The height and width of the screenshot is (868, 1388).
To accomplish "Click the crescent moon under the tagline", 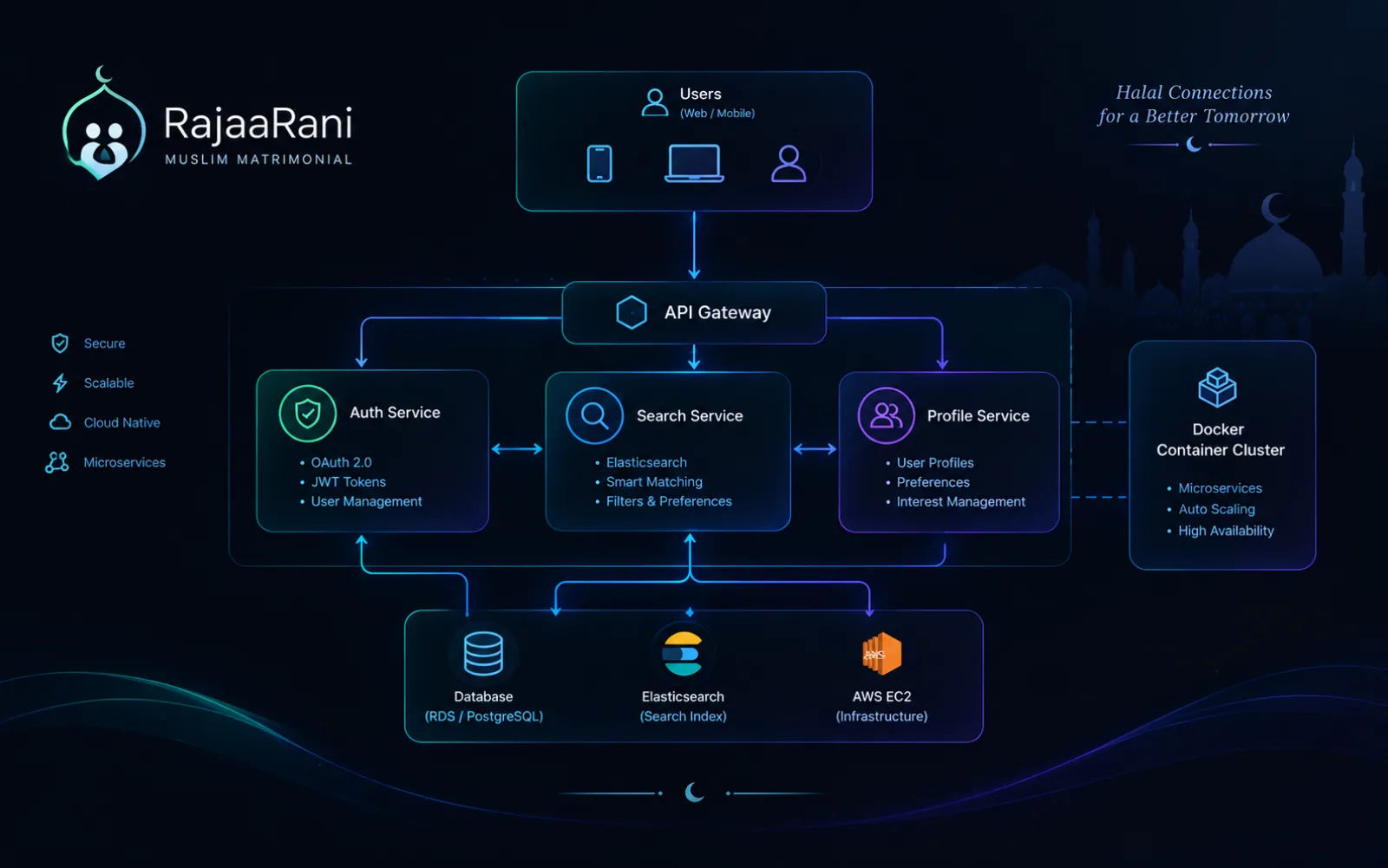I will point(1195,144).
